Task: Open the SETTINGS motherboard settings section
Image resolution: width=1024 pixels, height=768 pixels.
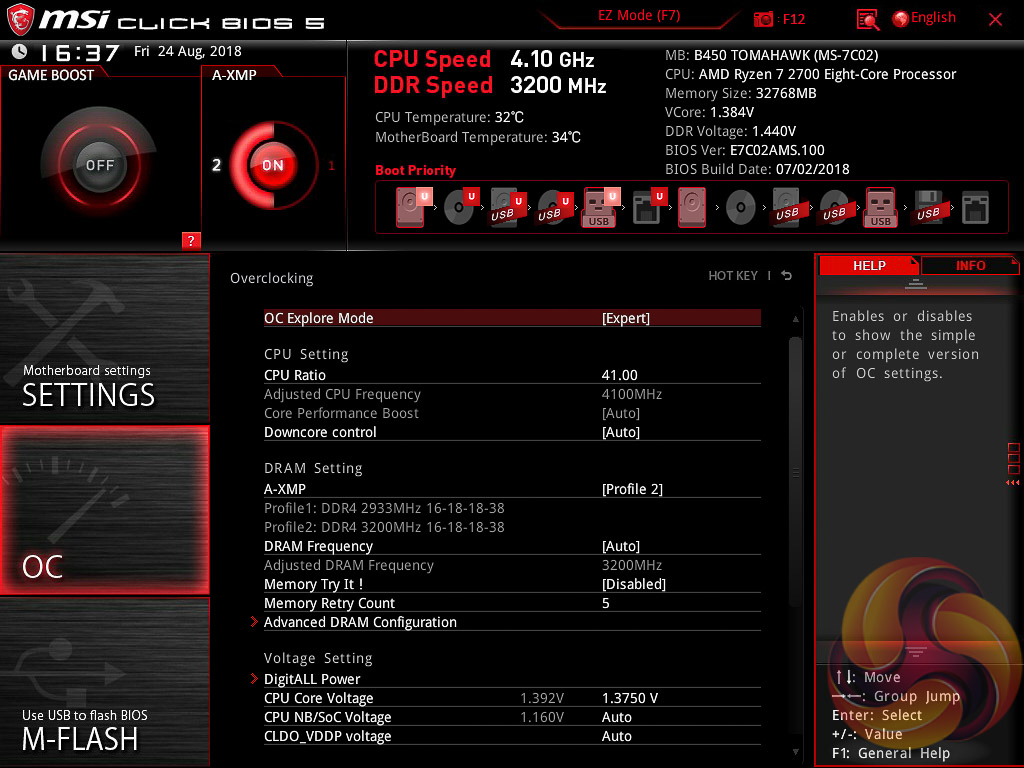Action: point(104,338)
